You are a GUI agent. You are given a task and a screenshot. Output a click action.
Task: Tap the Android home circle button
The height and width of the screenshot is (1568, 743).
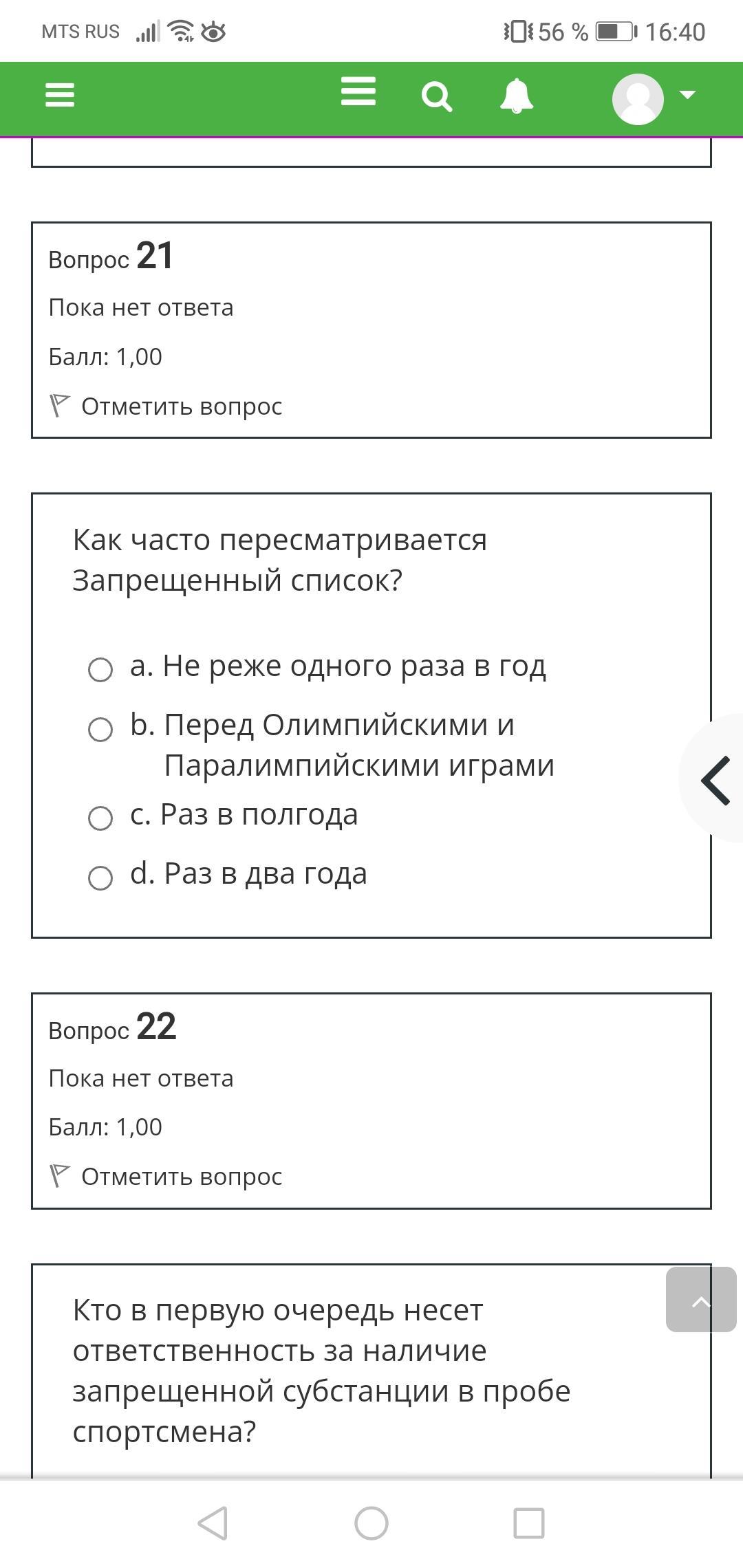coord(371,1523)
